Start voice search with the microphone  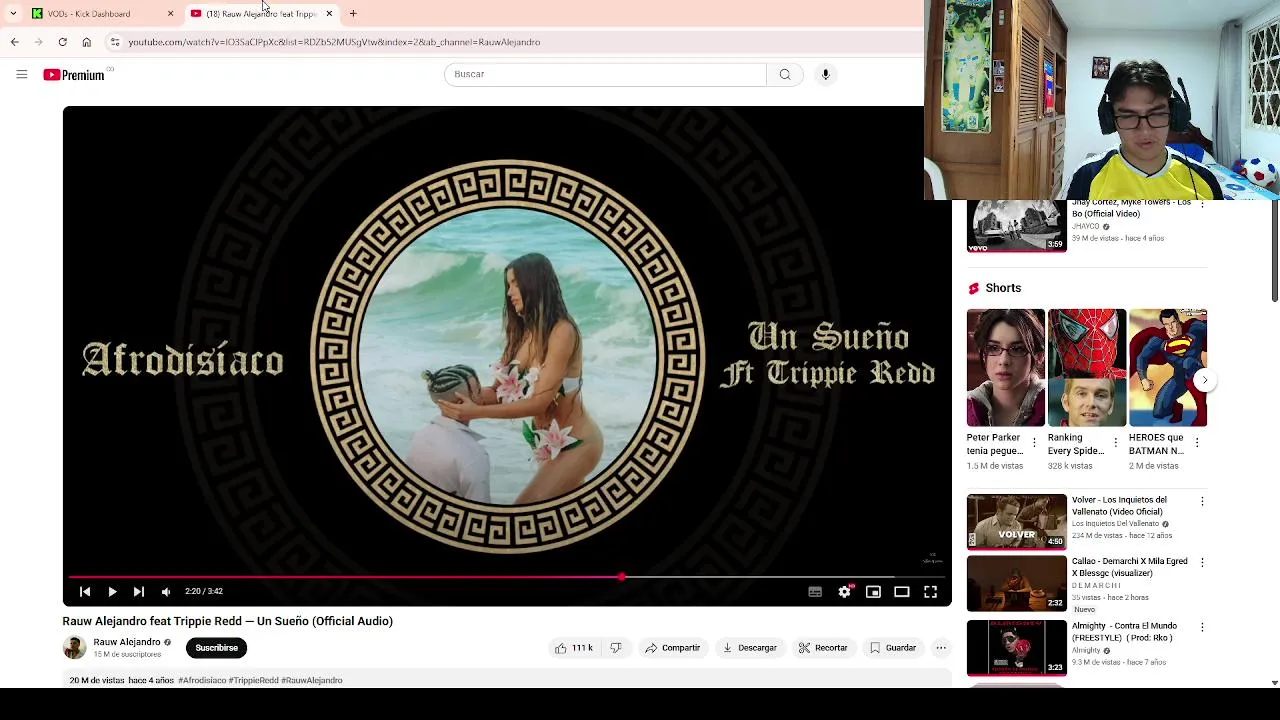pos(825,74)
